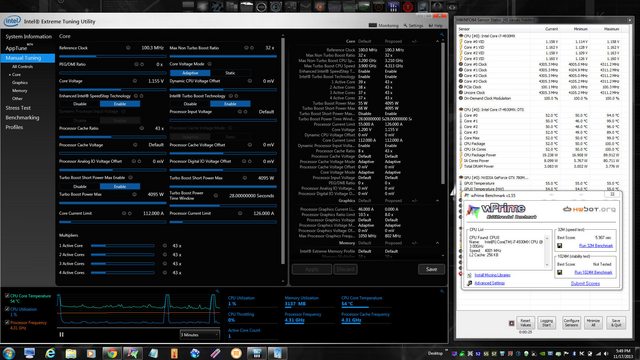
Task: Click the Save profile button
Action: coord(431,269)
